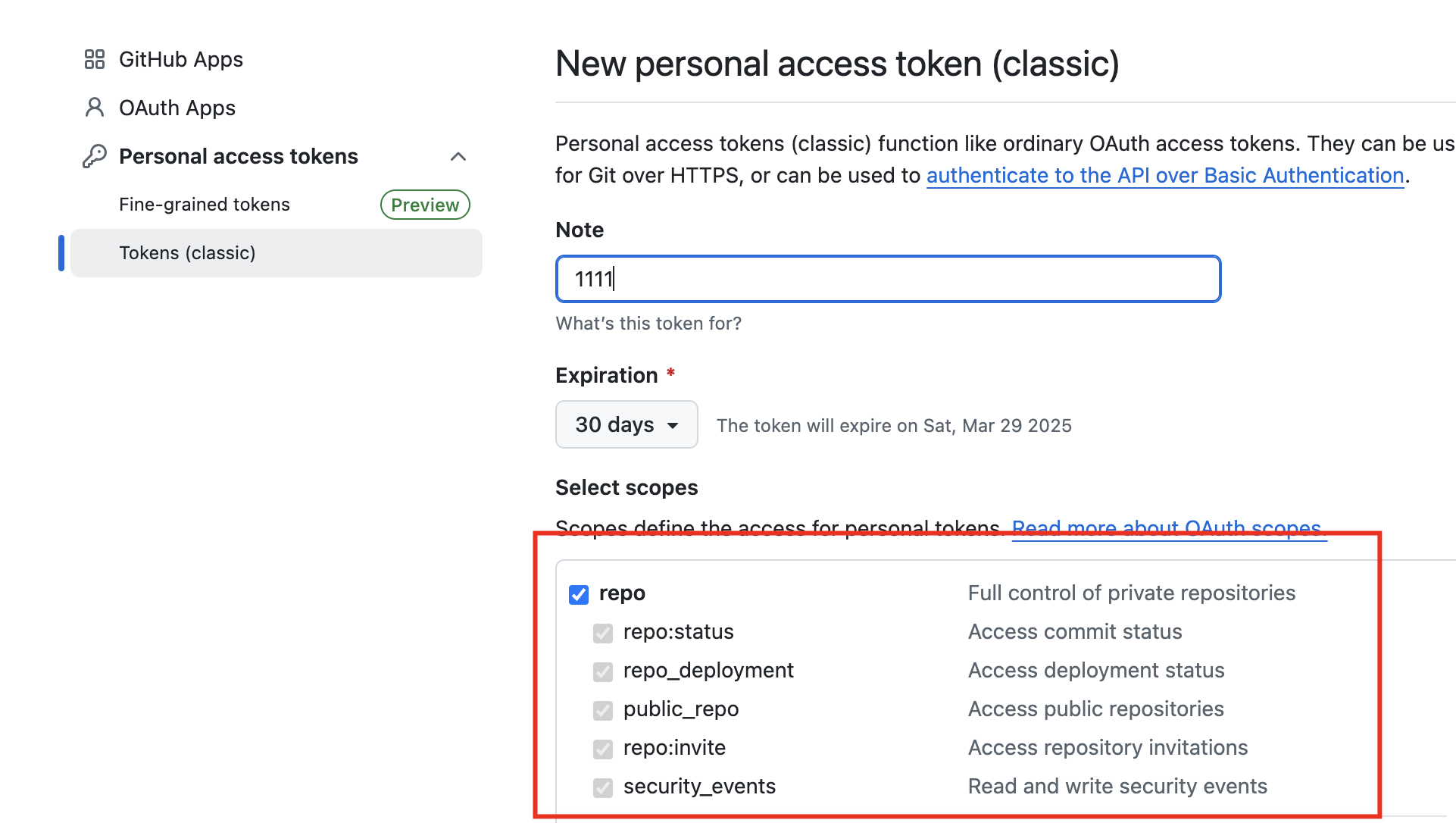Click into the Note input field

(x=889, y=279)
